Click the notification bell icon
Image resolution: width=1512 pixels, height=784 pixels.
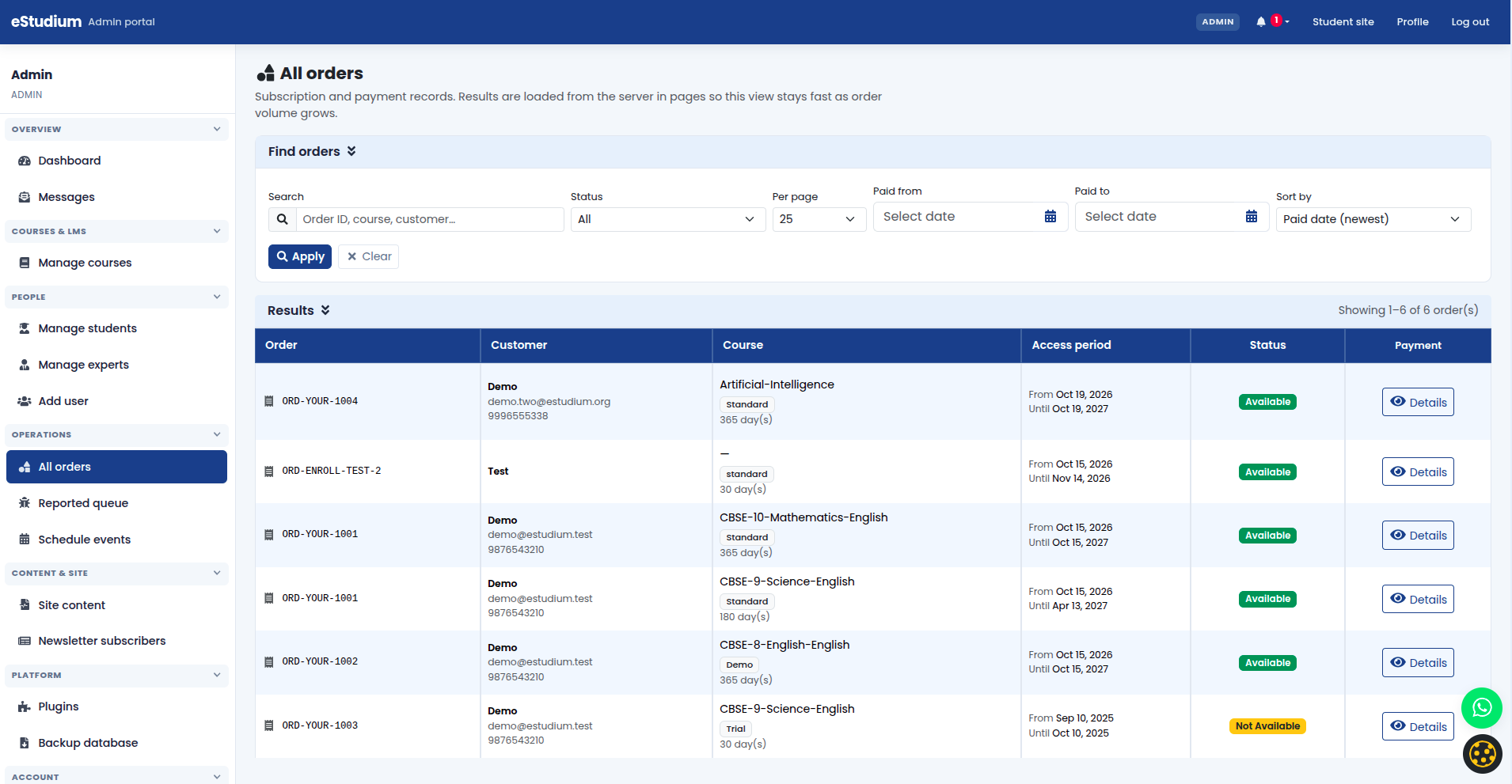[x=1261, y=22]
